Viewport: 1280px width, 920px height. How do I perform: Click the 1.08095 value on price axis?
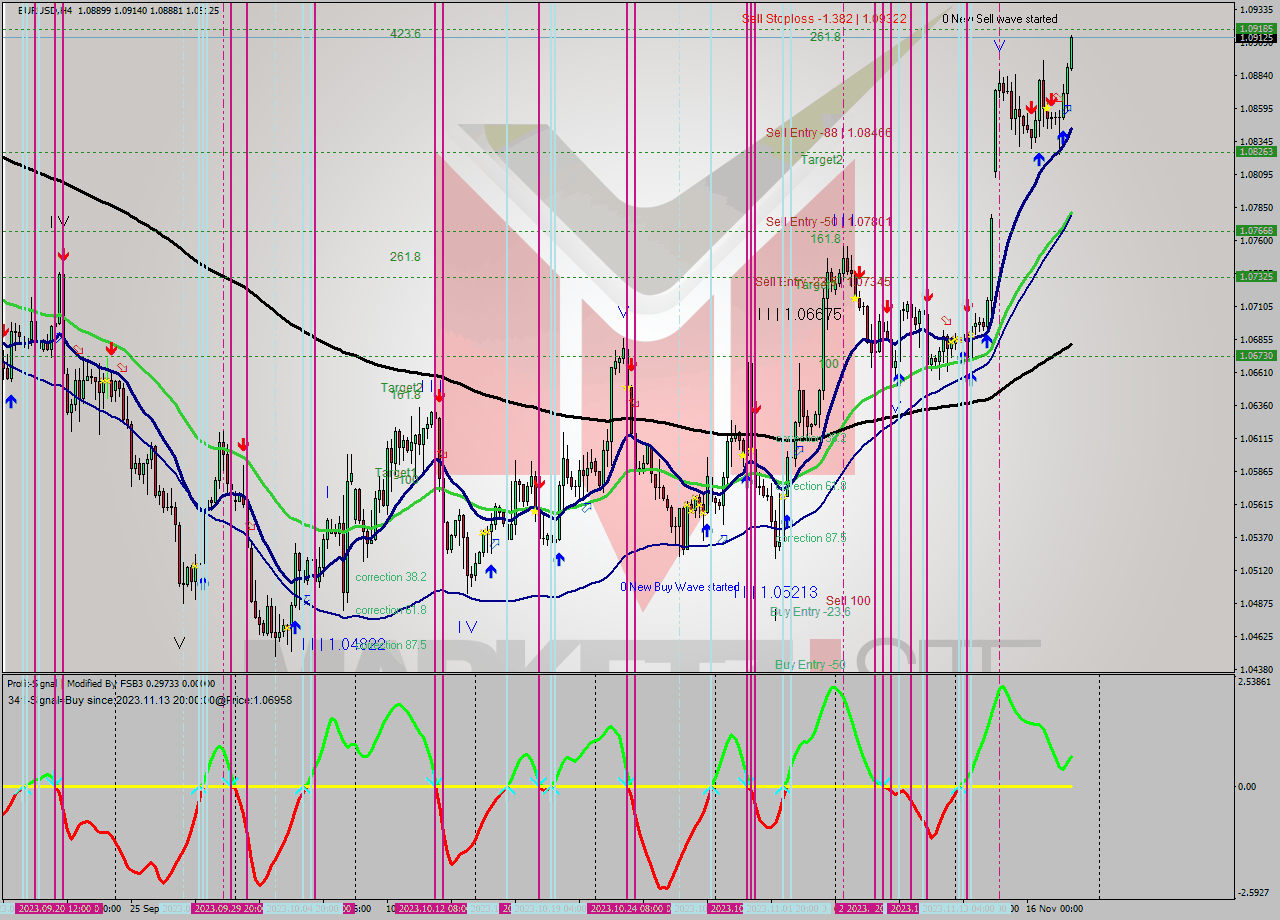(x=1256, y=174)
